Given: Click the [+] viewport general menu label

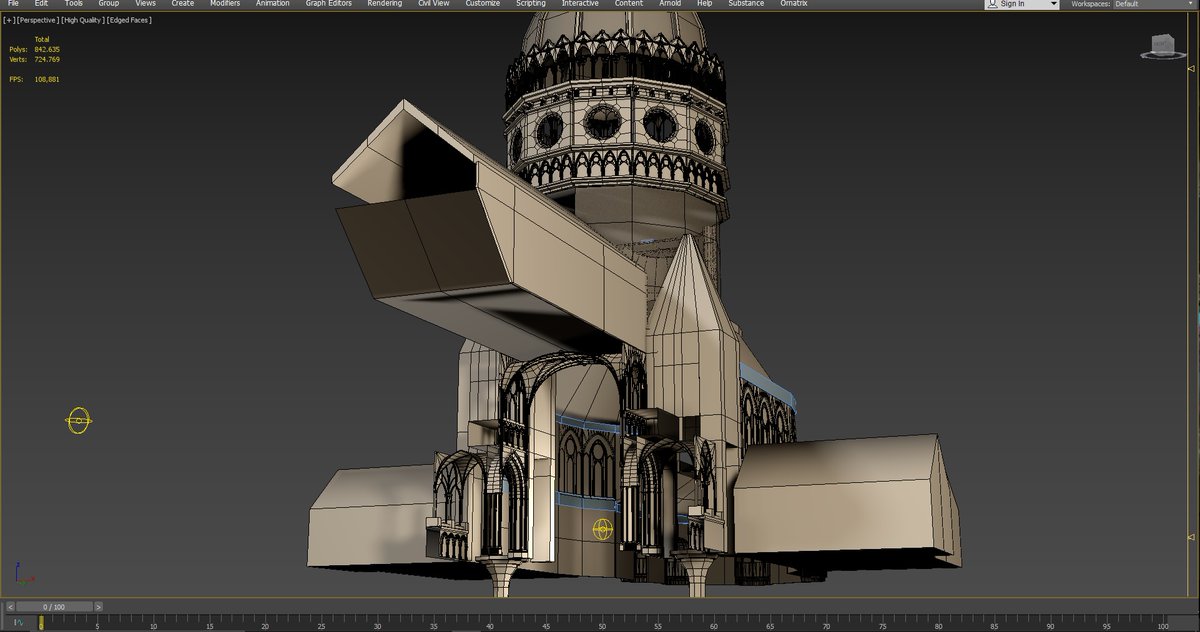Looking at the screenshot, I should (9, 20).
